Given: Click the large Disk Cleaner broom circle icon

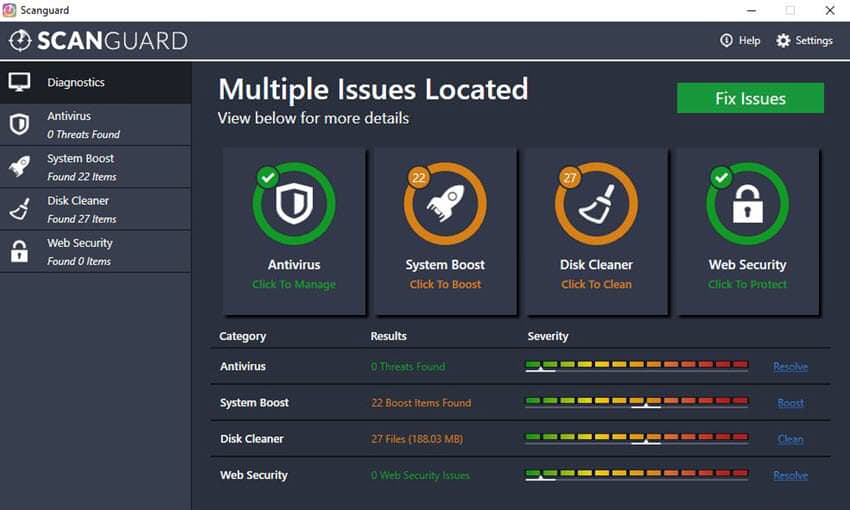Looking at the screenshot, I should click(x=596, y=204).
